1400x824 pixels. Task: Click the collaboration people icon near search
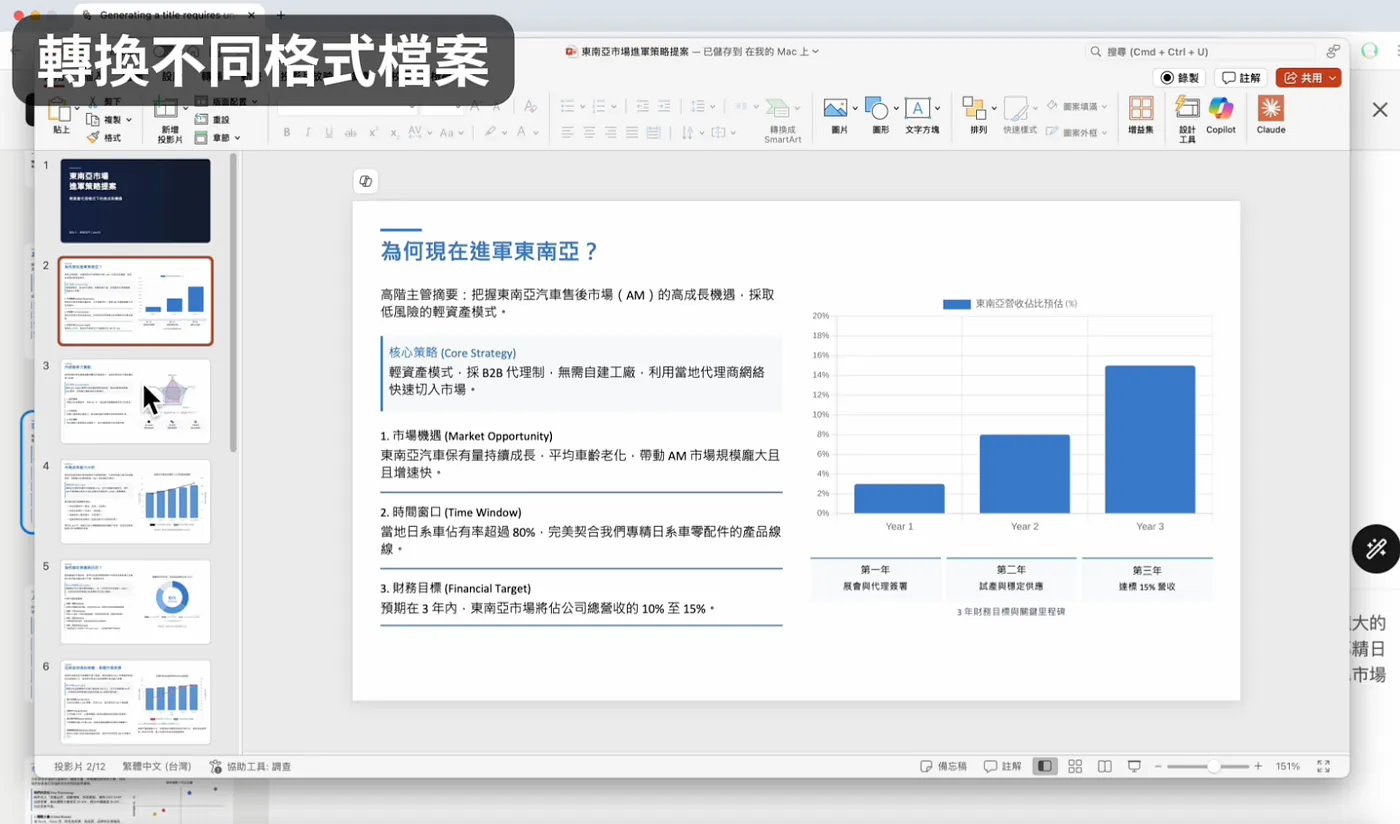coord(1334,51)
